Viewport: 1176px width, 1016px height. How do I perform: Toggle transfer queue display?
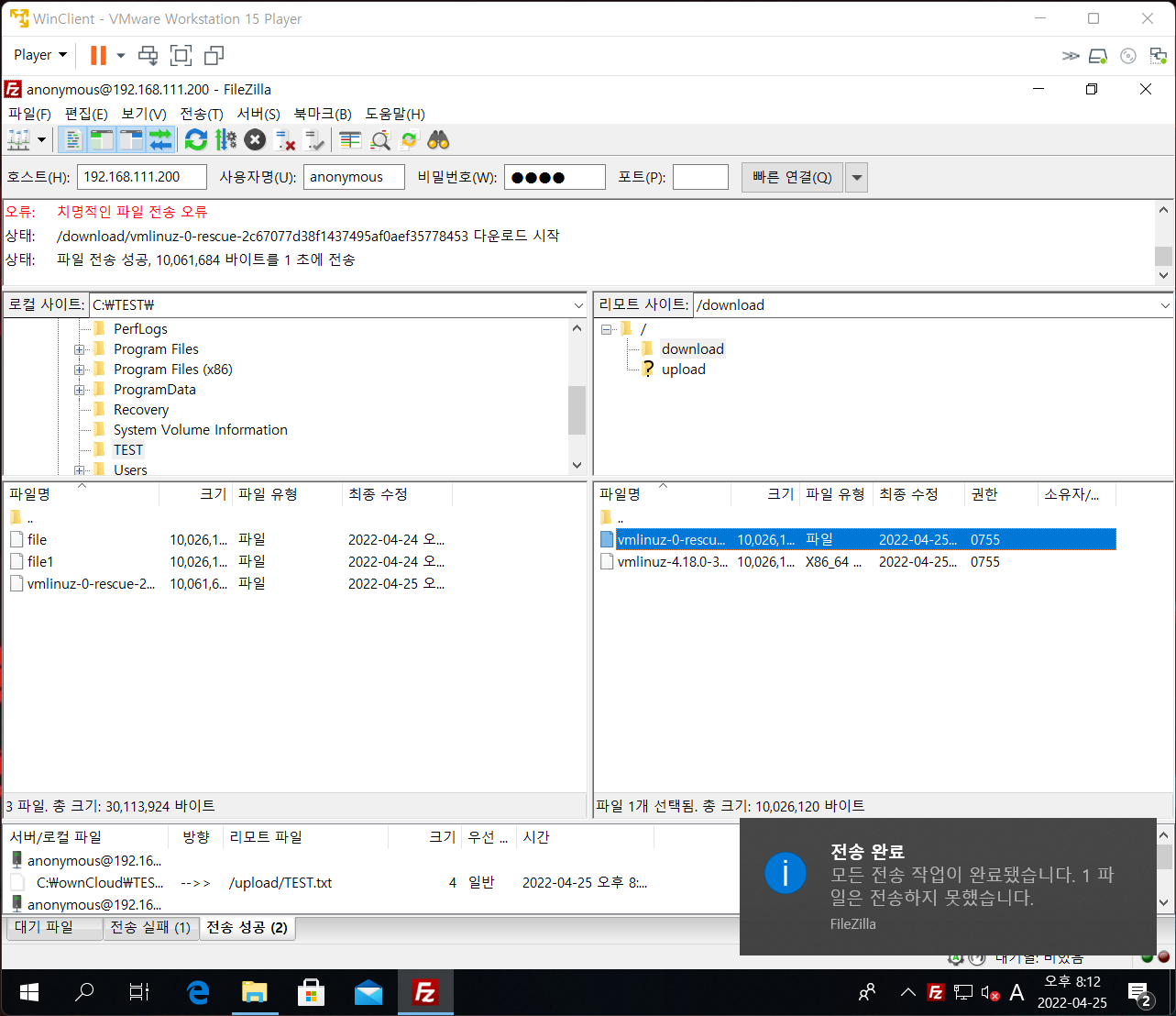pyautogui.click(x=160, y=140)
